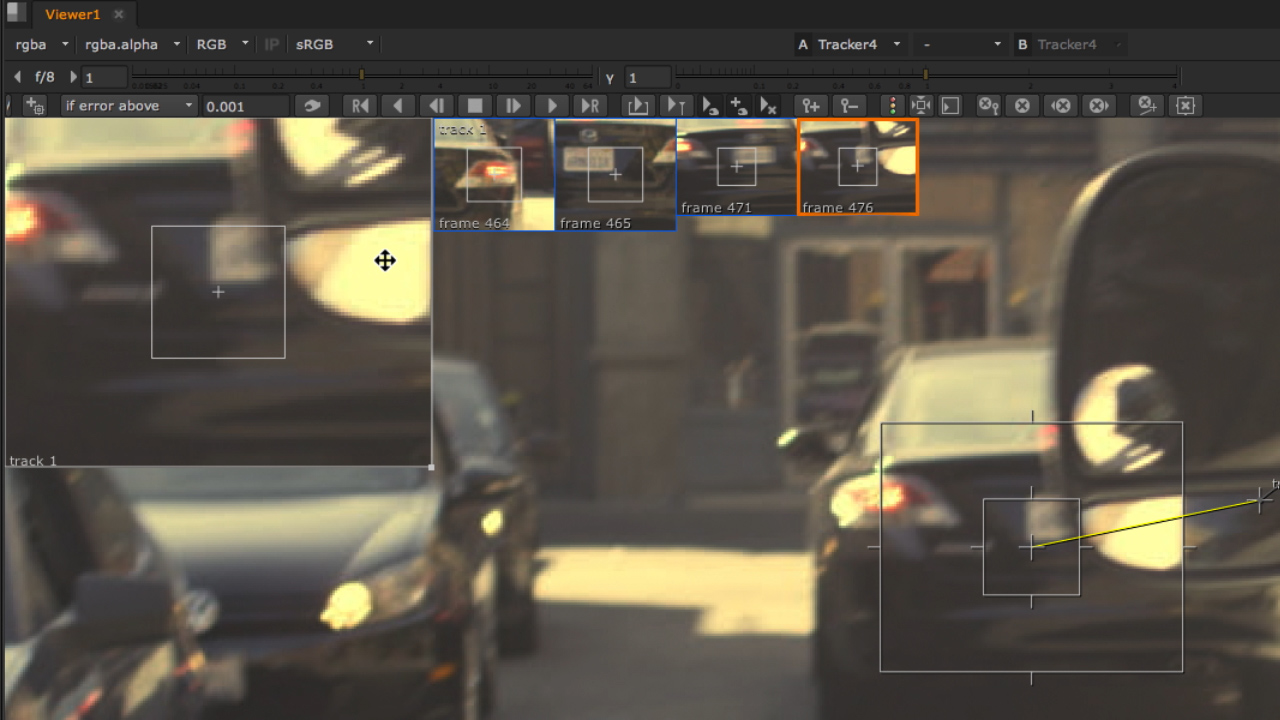Image resolution: width=1280 pixels, height=720 pixels.
Task: Click the track forward arrow
Action: pyautogui.click(x=551, y=105)
